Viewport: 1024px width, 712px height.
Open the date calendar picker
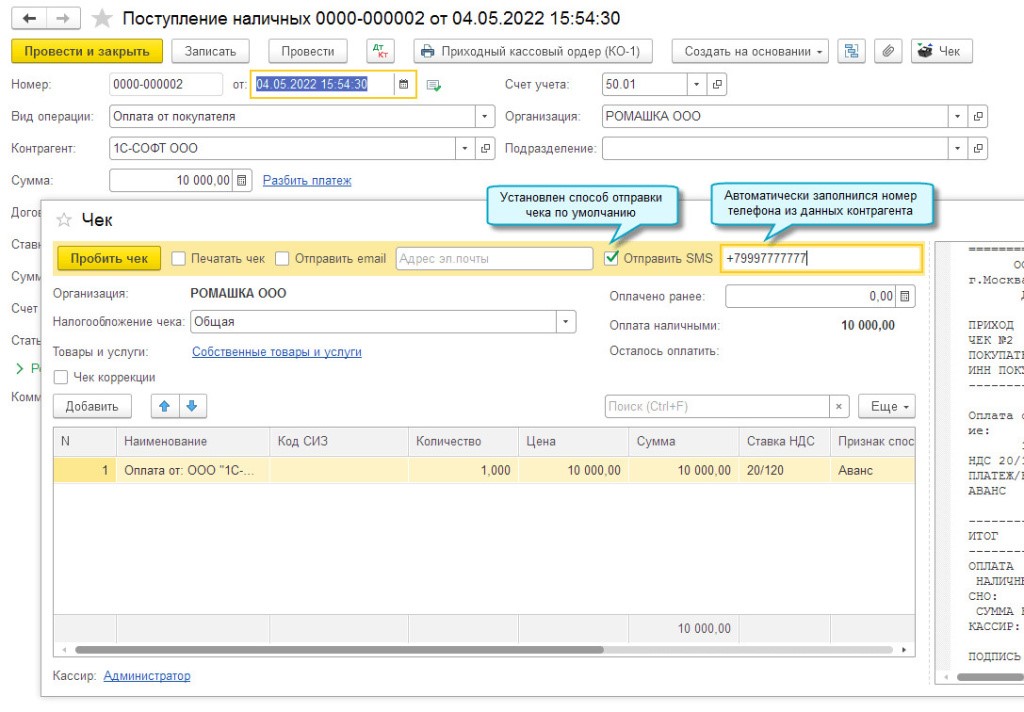tap(404, 84)
